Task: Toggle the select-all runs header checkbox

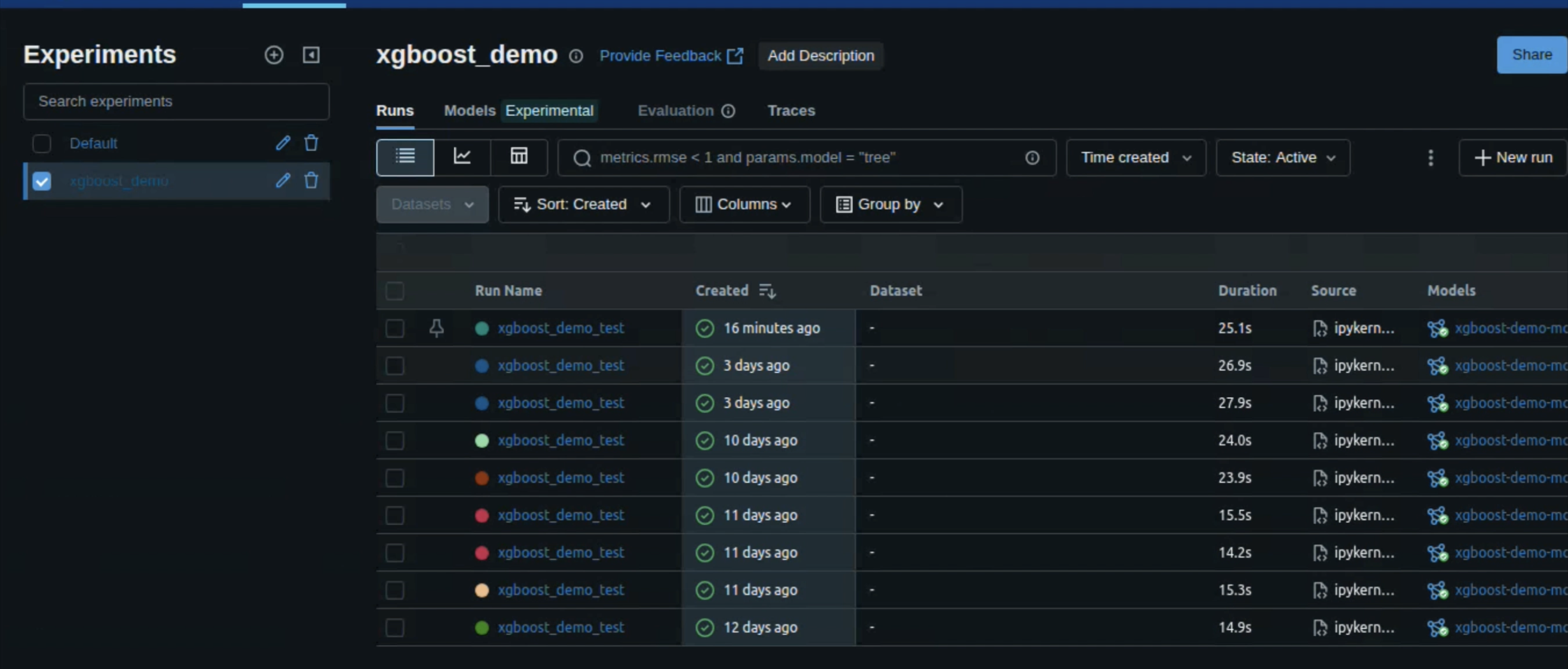Action: coord(395,290)
